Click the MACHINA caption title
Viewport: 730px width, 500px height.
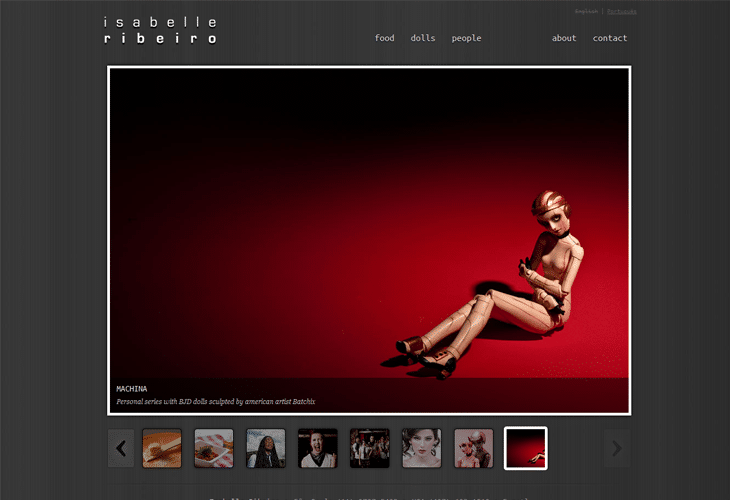click(132, 388)
